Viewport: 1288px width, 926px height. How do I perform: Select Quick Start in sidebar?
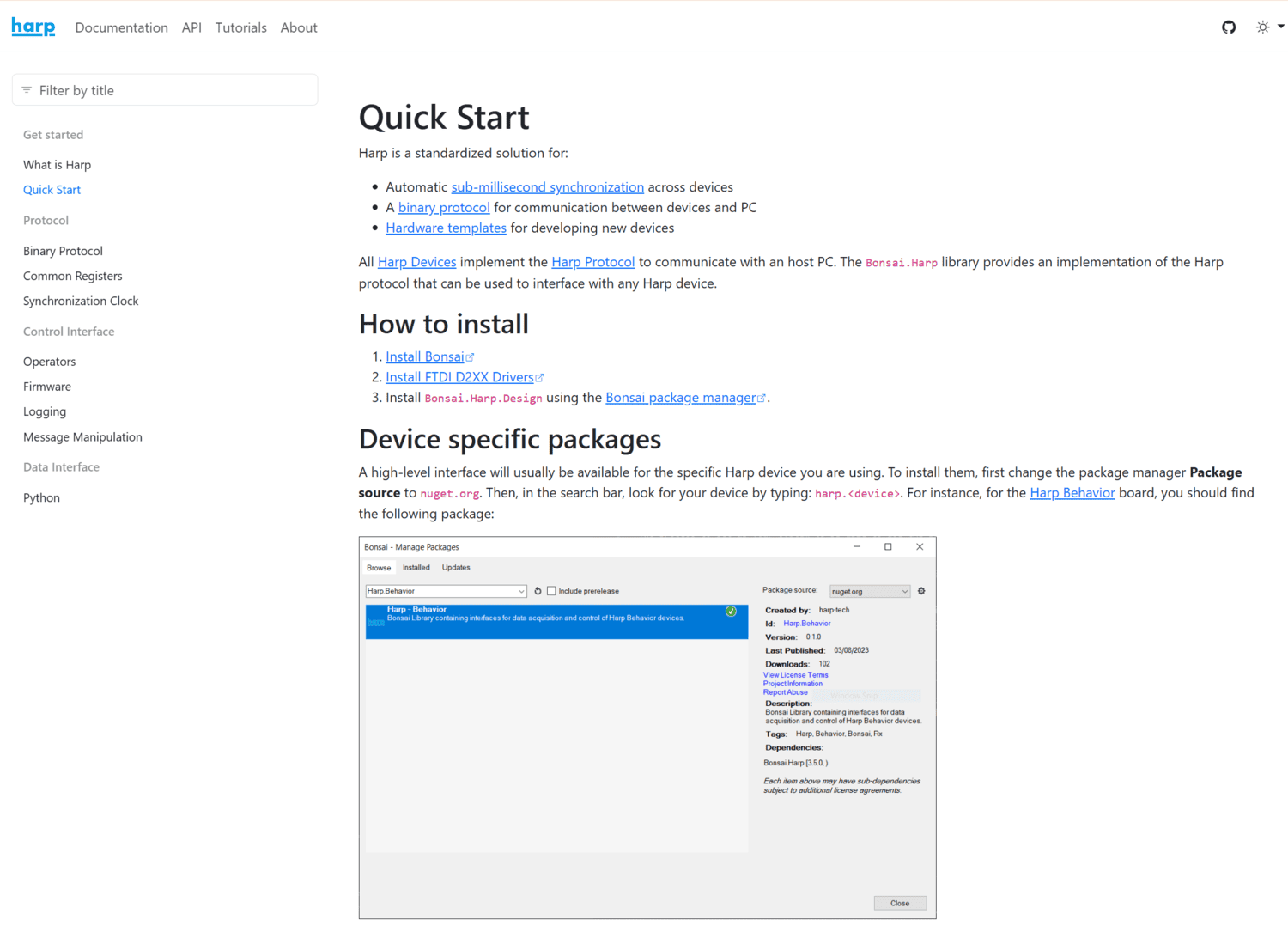tap(52, 190)
